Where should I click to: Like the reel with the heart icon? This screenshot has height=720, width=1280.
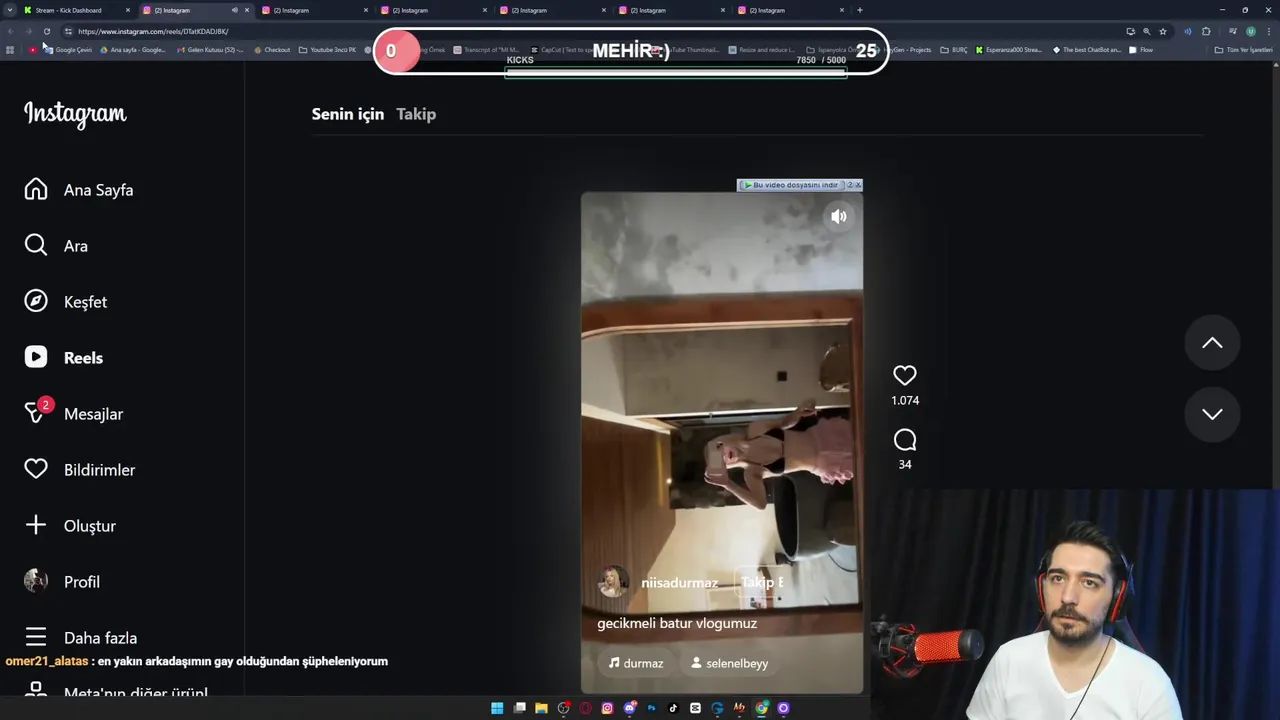click(905, 376)
